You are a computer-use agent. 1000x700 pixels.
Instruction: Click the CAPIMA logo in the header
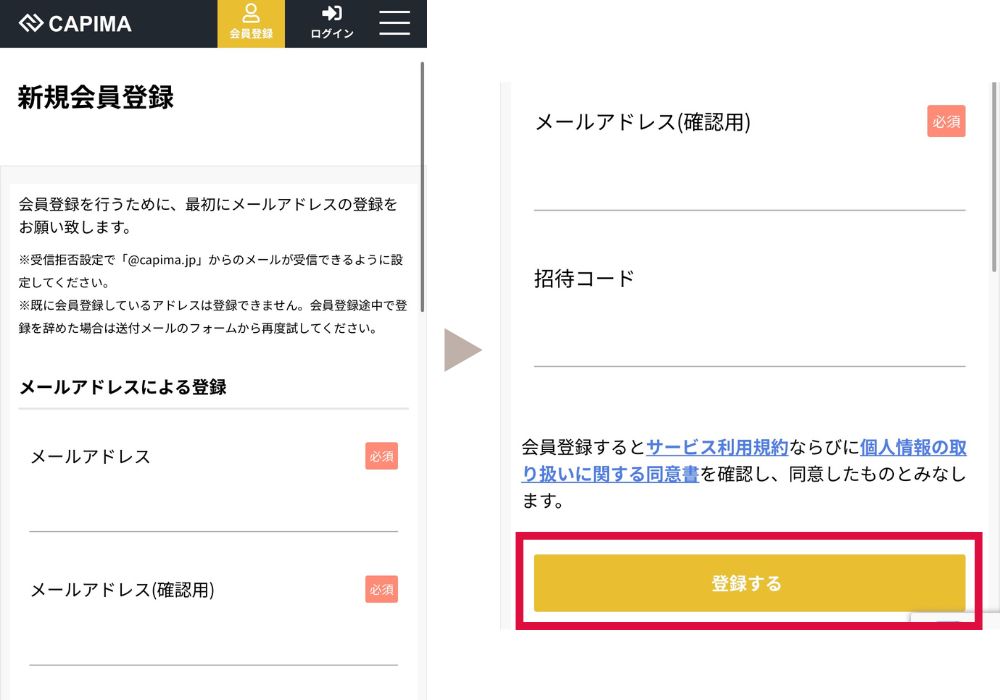click(x=75, y=23)
